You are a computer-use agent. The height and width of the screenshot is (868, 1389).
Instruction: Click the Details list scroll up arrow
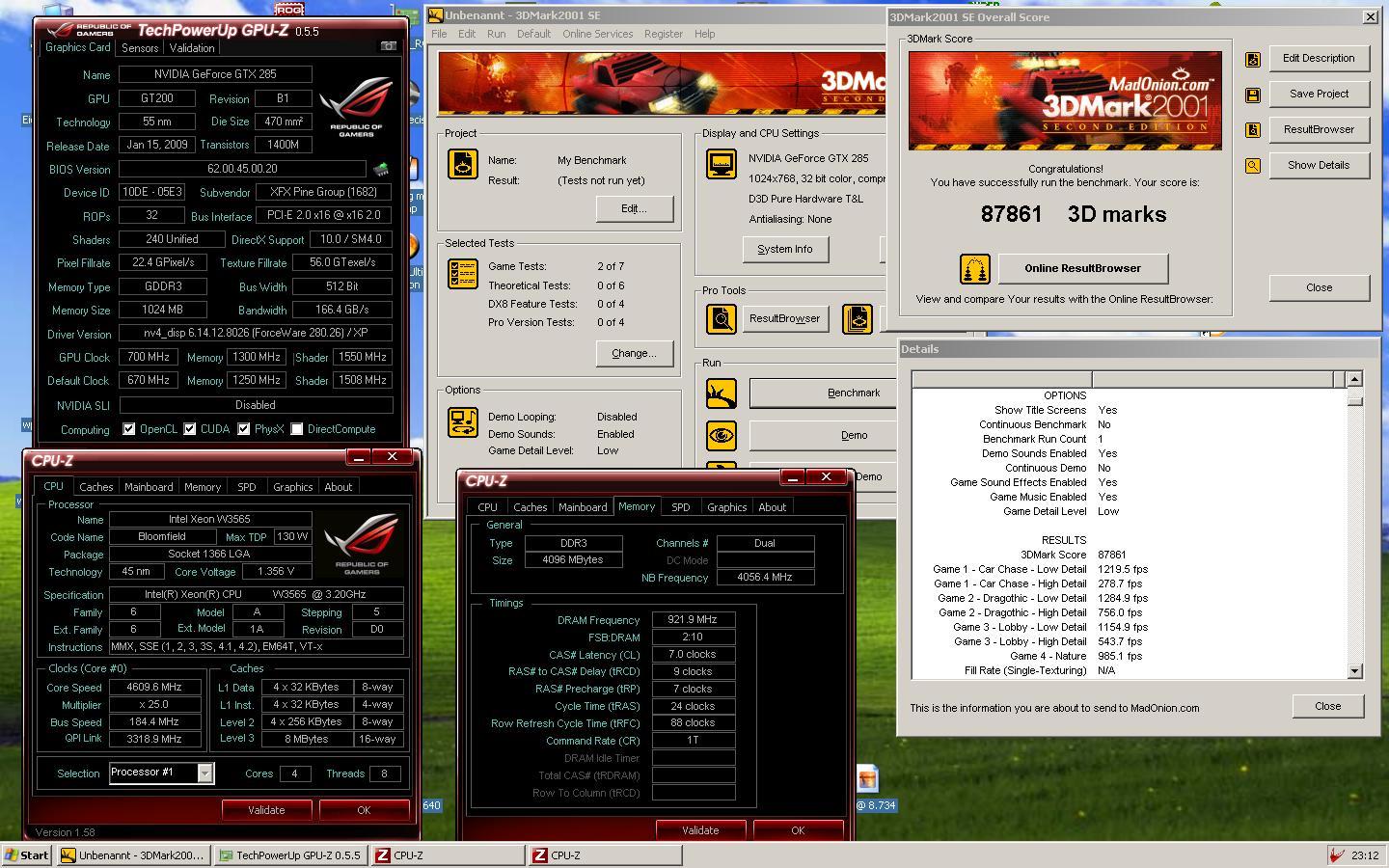pyautogui.click(x=1354, y=379)
